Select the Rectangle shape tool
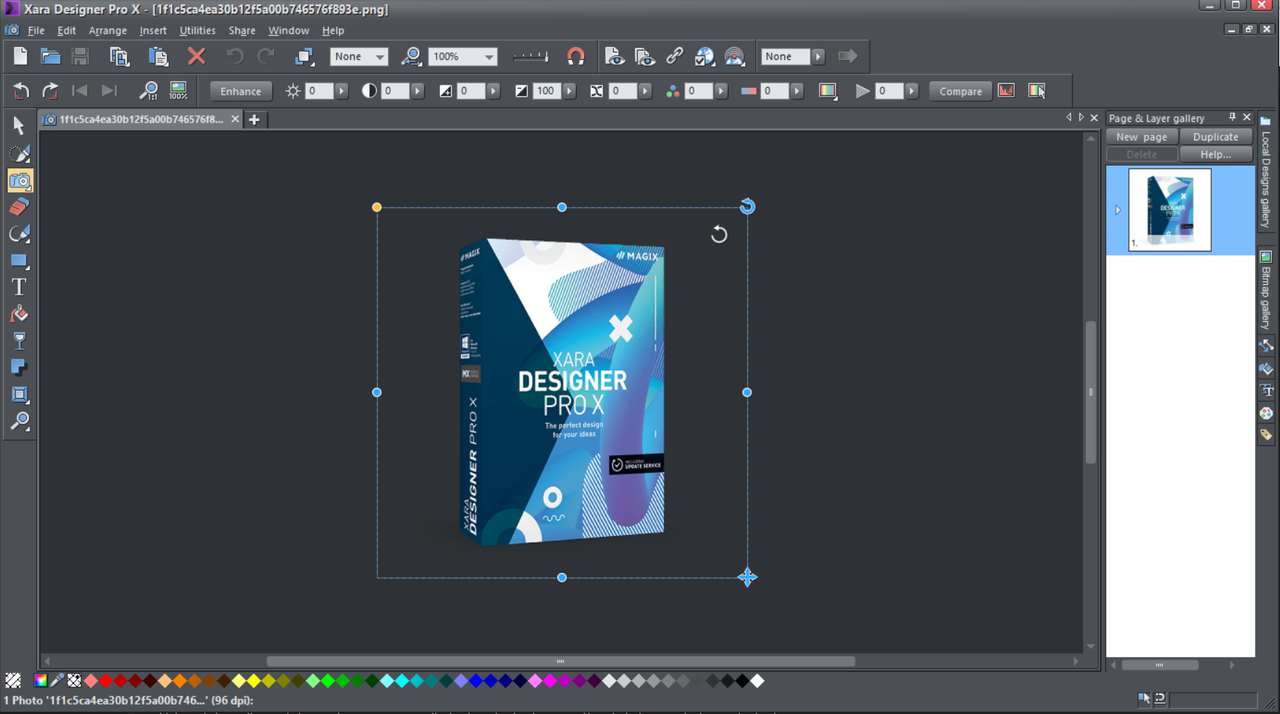1280x714 pixels. click(19, 261)
